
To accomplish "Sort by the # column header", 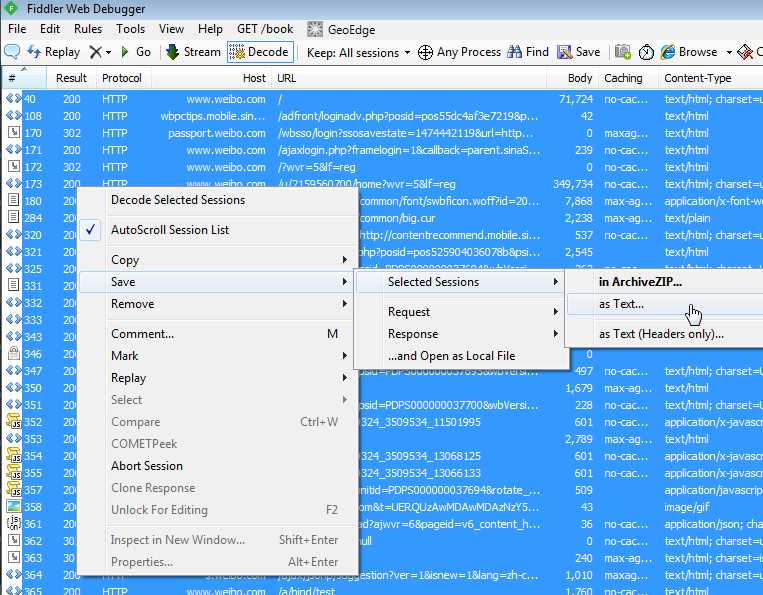I will coord(23,78).
